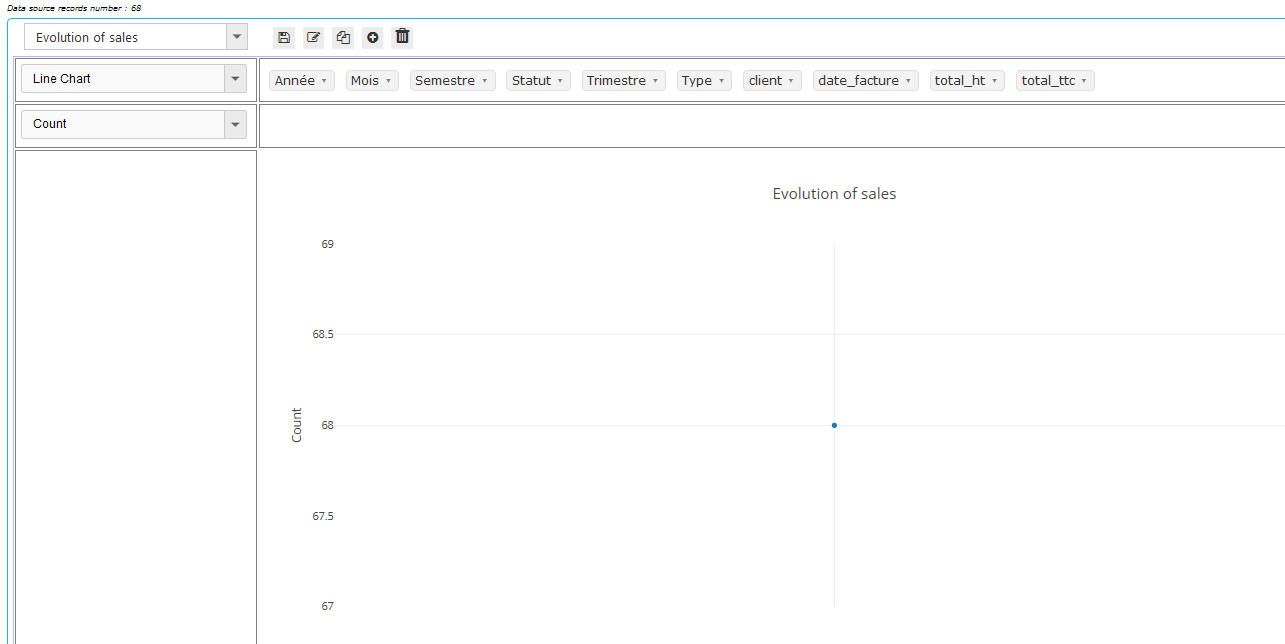The height and width of the screenshot is (644, 1285).
Task: Select the Statut attribute chip
Action: (531, 81)
